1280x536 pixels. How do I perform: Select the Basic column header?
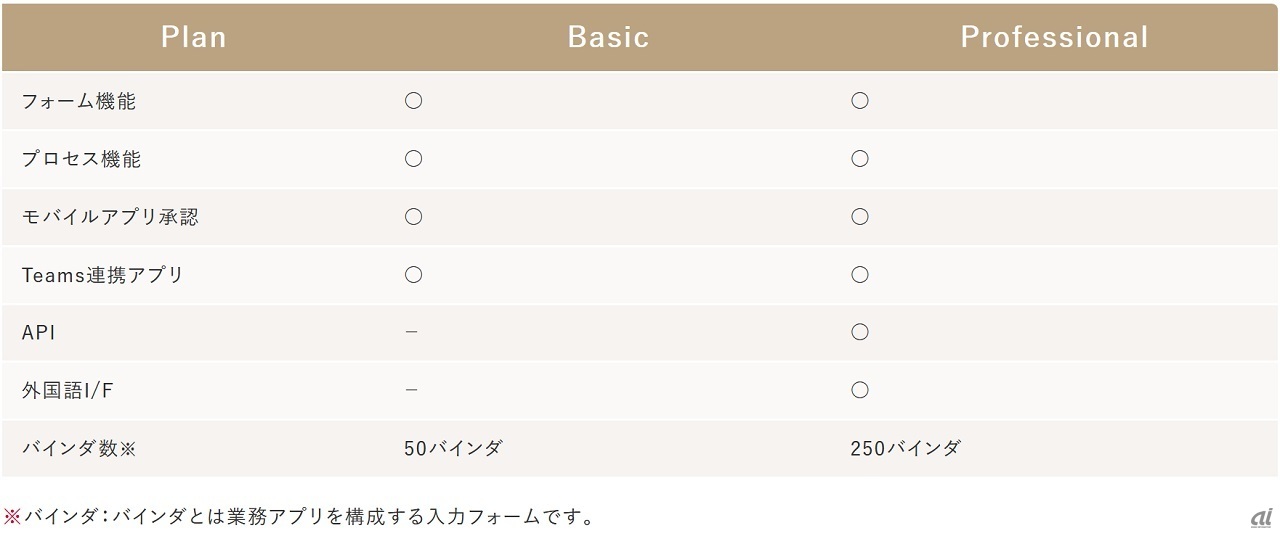pyautogui.click(x=608, y=38)
